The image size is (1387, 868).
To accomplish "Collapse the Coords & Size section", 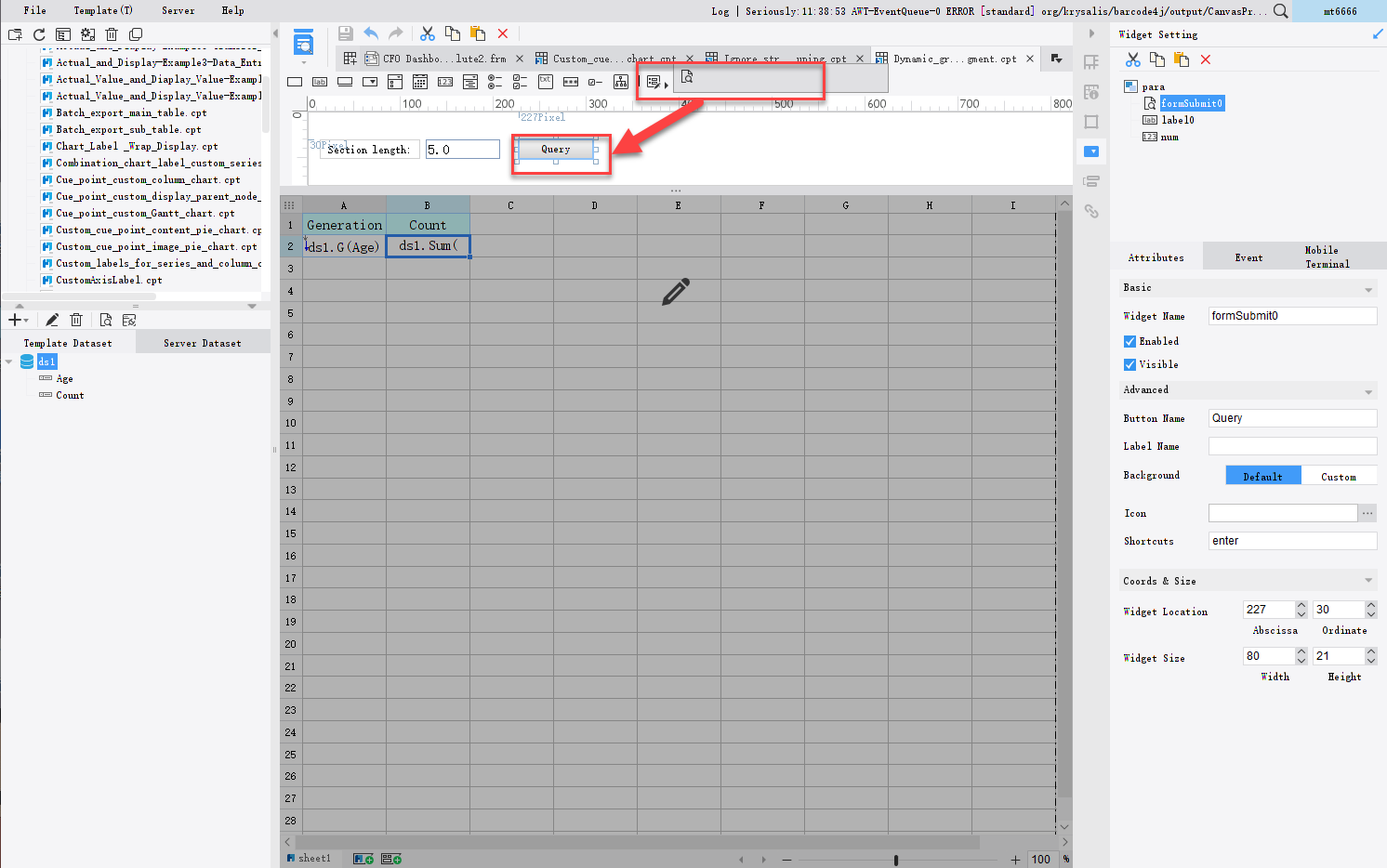I will [1367, 580].
